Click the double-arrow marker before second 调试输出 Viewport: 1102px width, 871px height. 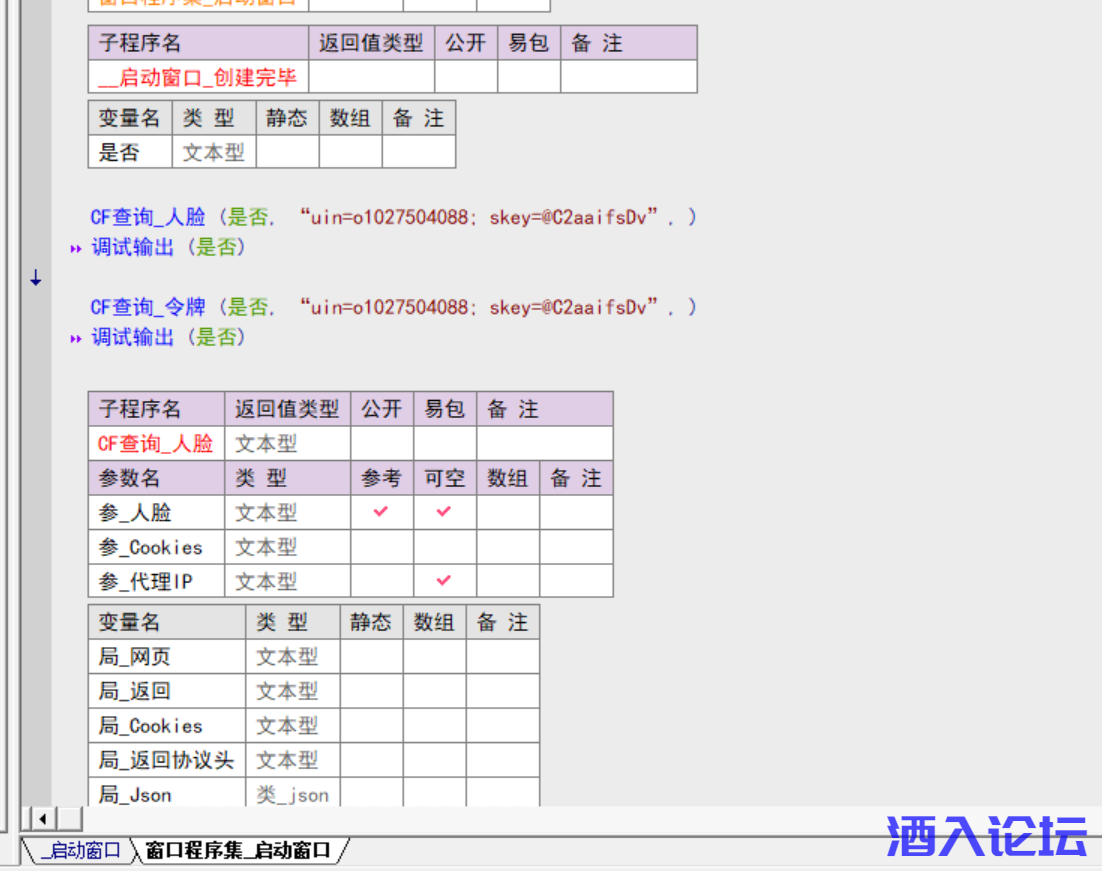(76, 339)
